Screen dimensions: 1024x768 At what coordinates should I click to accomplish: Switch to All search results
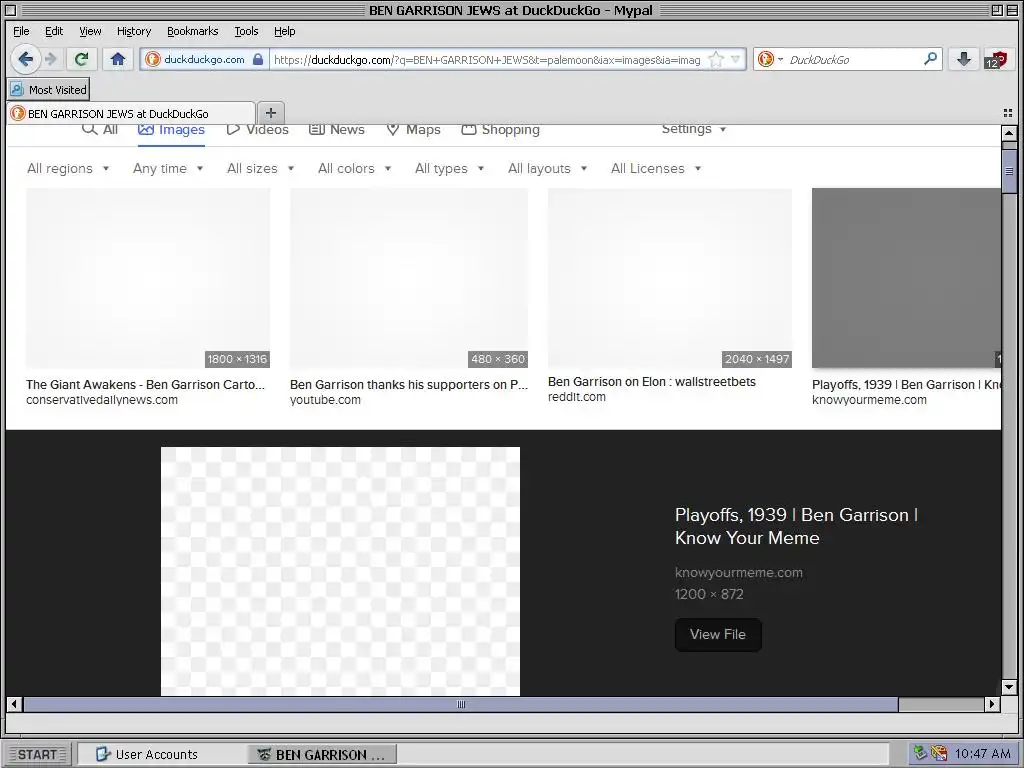click(x=100, y=129)
